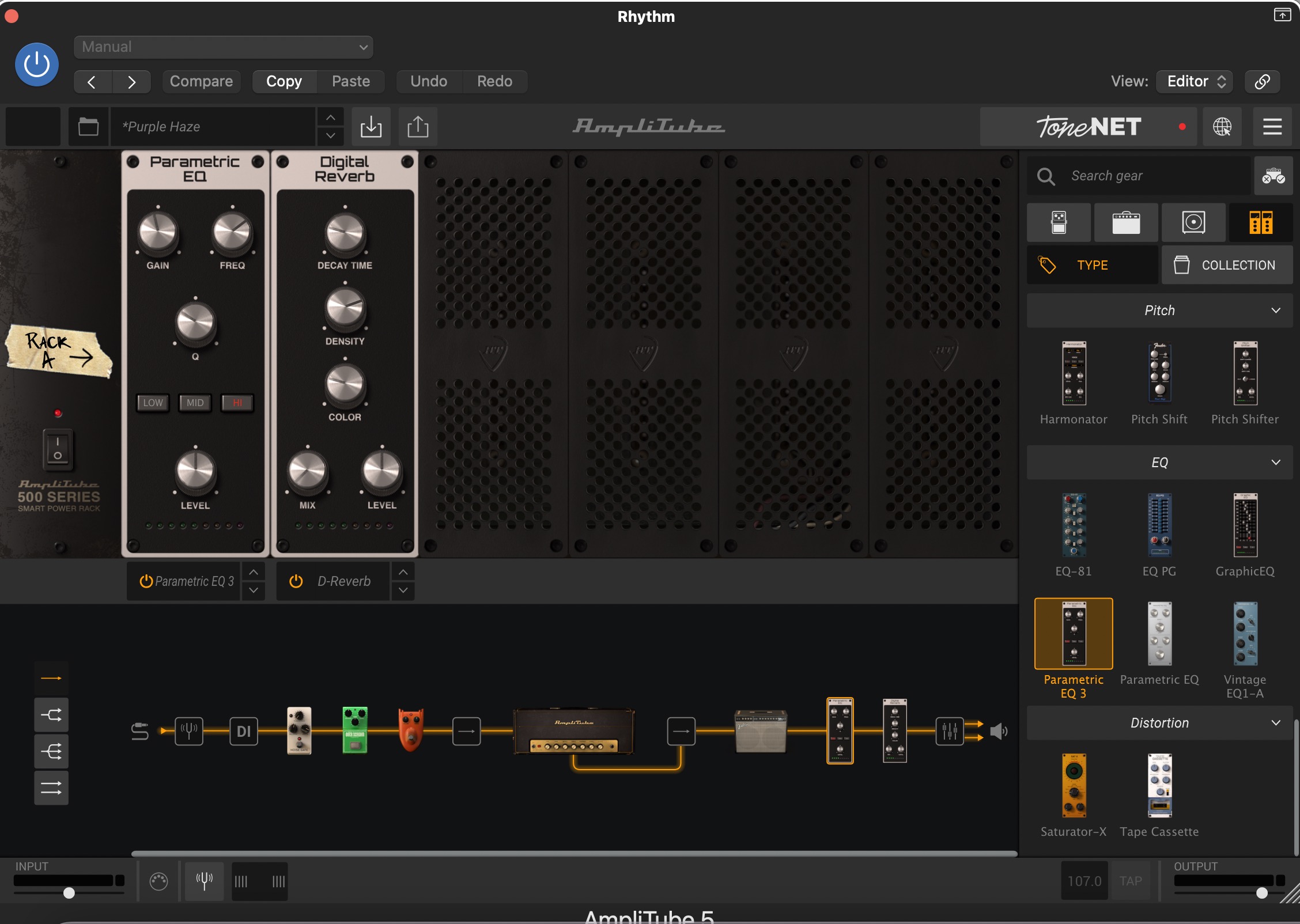Click the Parametric EQ GAIN knob
Image resolution: width=1300 pixels, height=924 pixels.
point(157,233)
